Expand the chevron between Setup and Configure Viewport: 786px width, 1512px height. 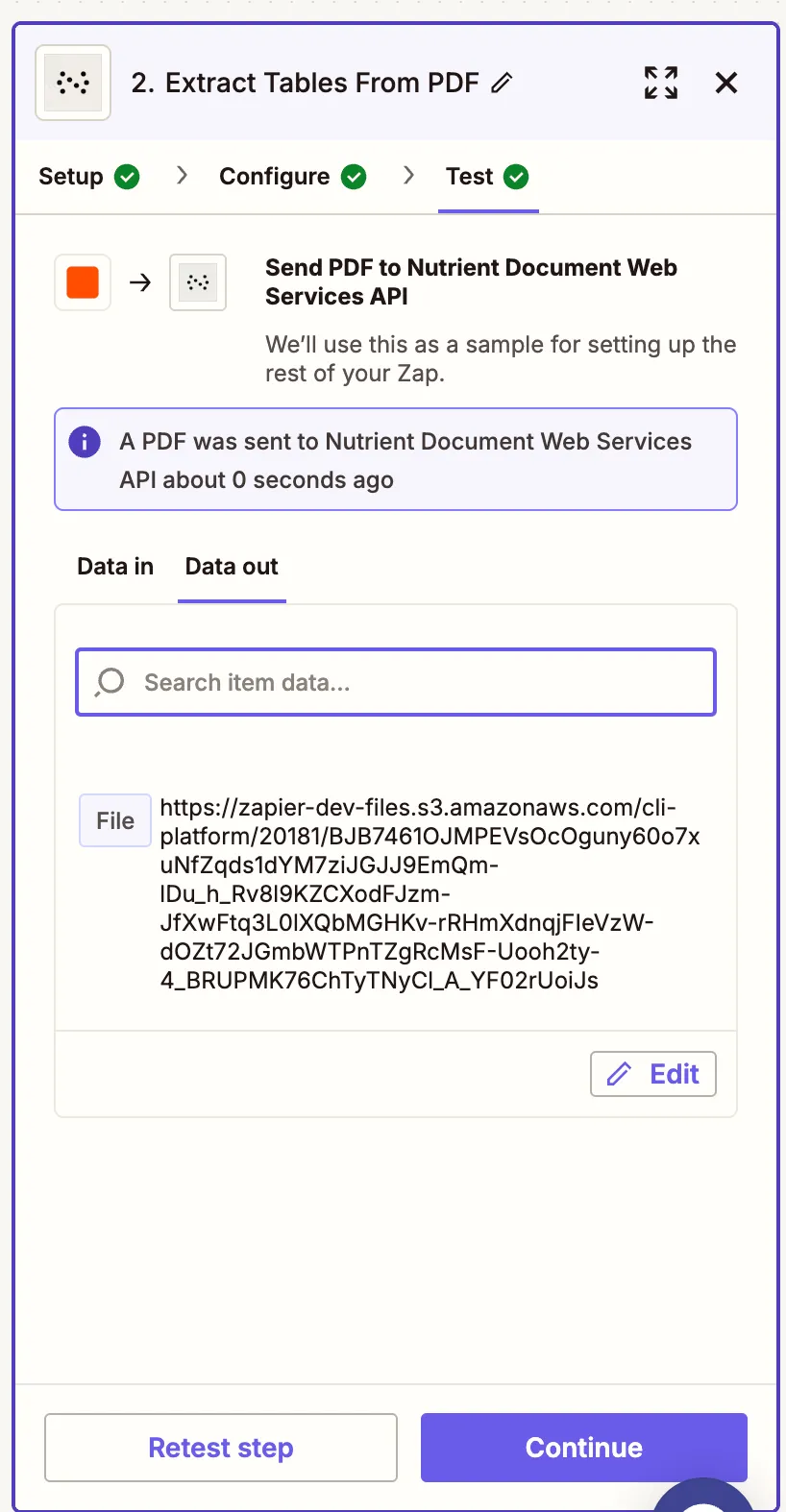coord(181,177)
